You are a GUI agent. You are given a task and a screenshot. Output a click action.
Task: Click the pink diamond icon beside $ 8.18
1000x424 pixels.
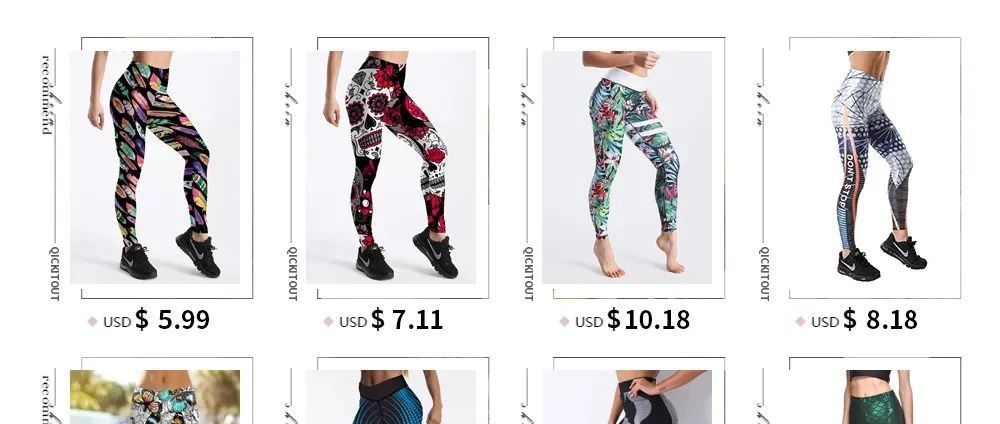pos(800,321)
